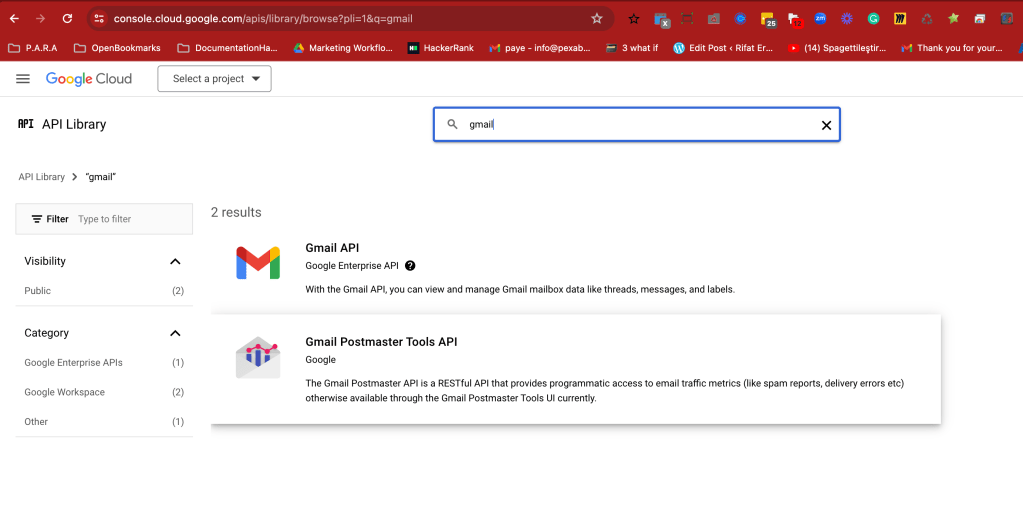This screenshot has width=1023, height=523.
Task: Click the screenshot capture frame extension icon
Action: point(687,19)
